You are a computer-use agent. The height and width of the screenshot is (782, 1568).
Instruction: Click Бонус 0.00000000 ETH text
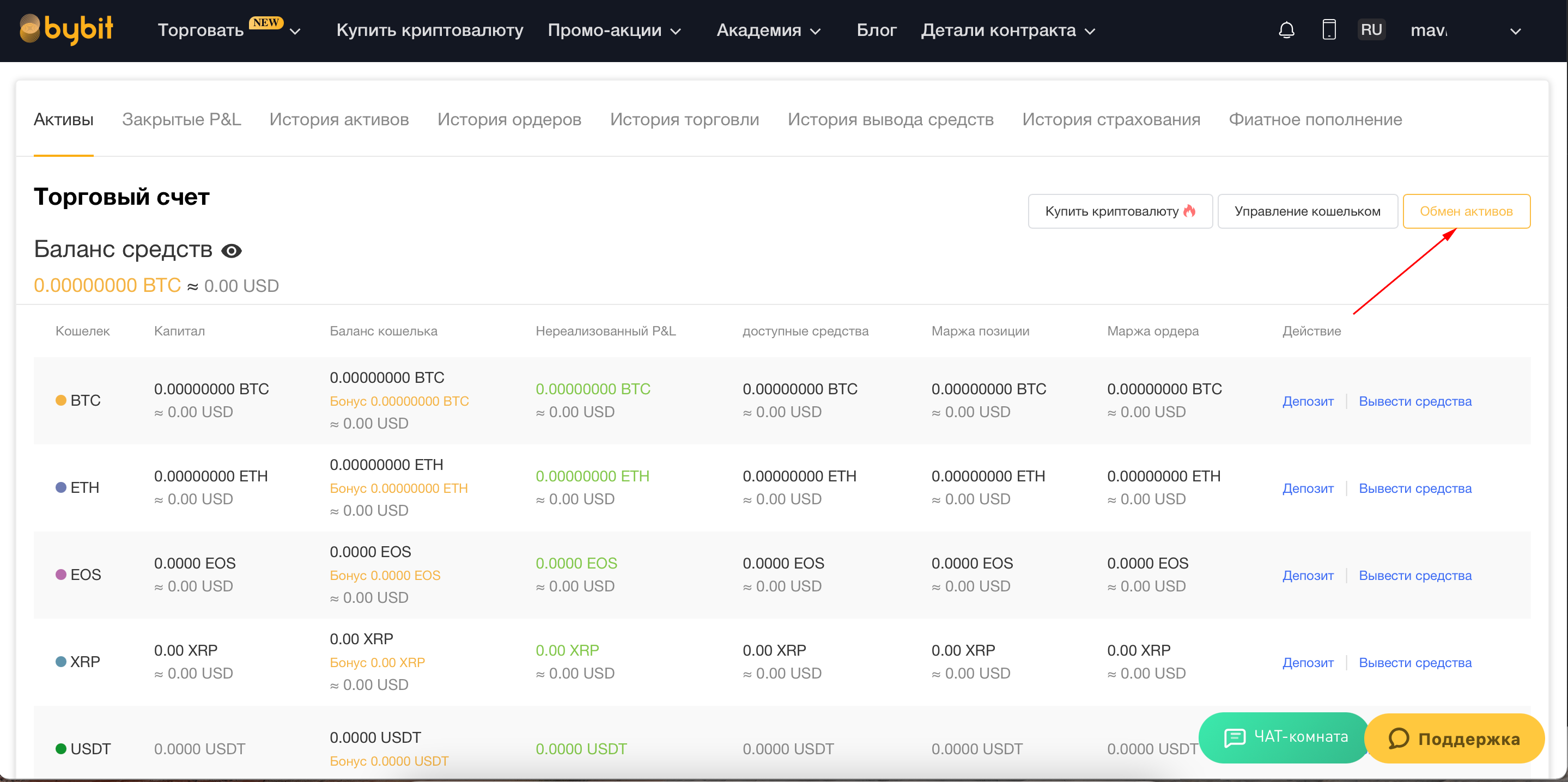point(399,488)
